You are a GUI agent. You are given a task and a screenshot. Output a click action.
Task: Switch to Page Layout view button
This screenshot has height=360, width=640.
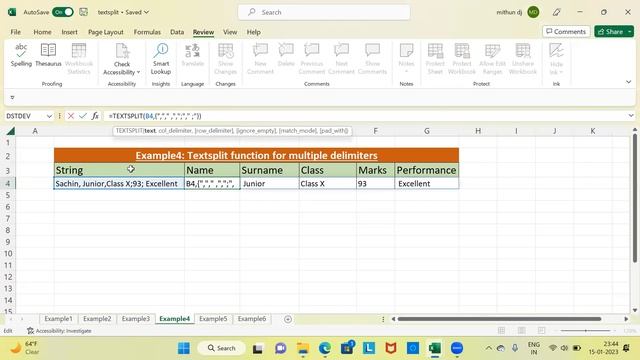521,331
